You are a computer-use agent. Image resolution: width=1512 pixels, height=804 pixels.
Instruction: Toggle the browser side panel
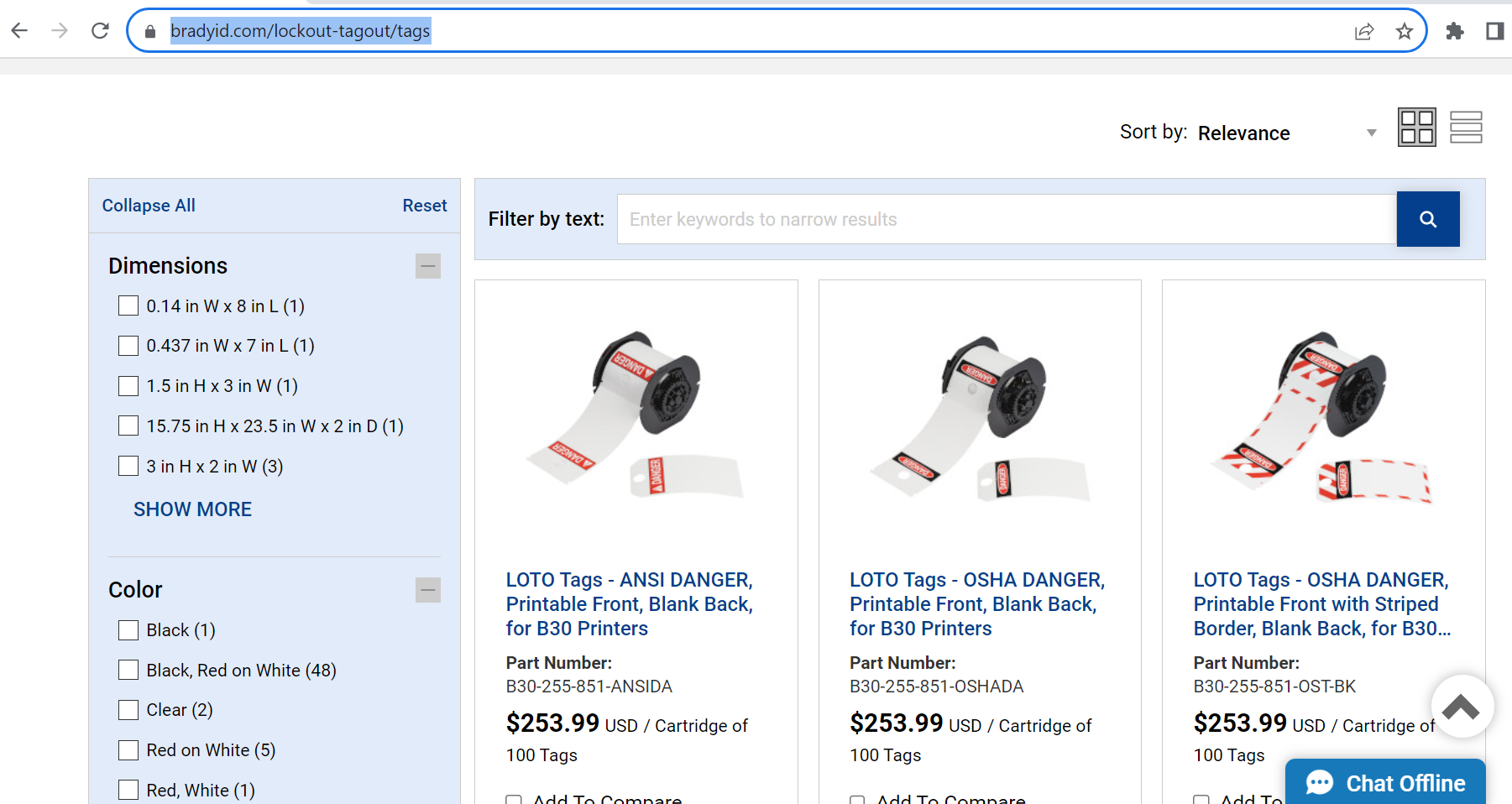(1495, 31)
